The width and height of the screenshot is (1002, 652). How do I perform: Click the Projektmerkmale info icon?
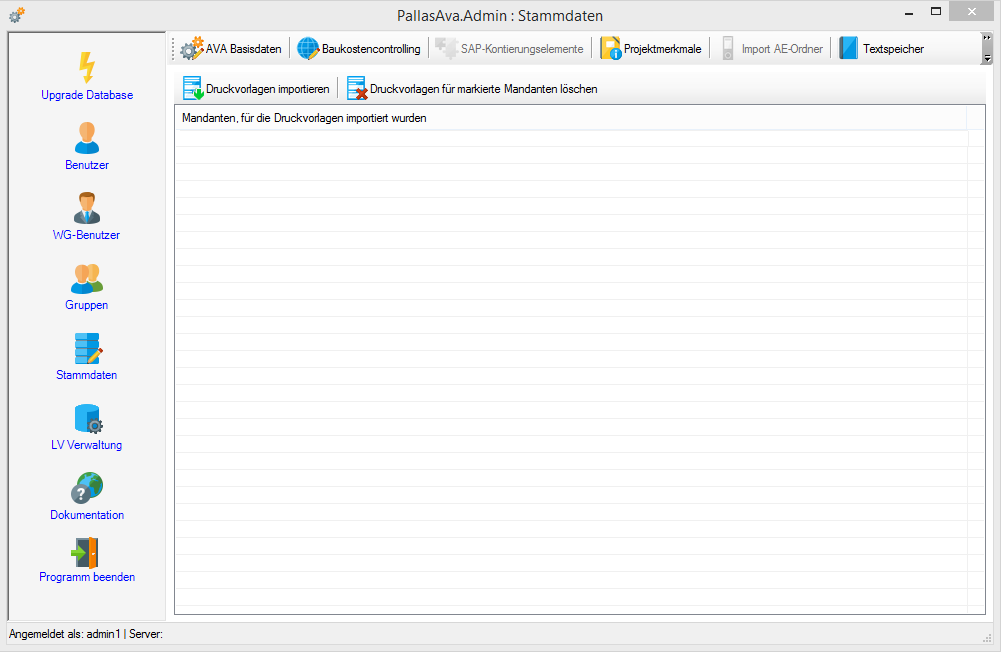pyautogui.click(x=610, y=49)
